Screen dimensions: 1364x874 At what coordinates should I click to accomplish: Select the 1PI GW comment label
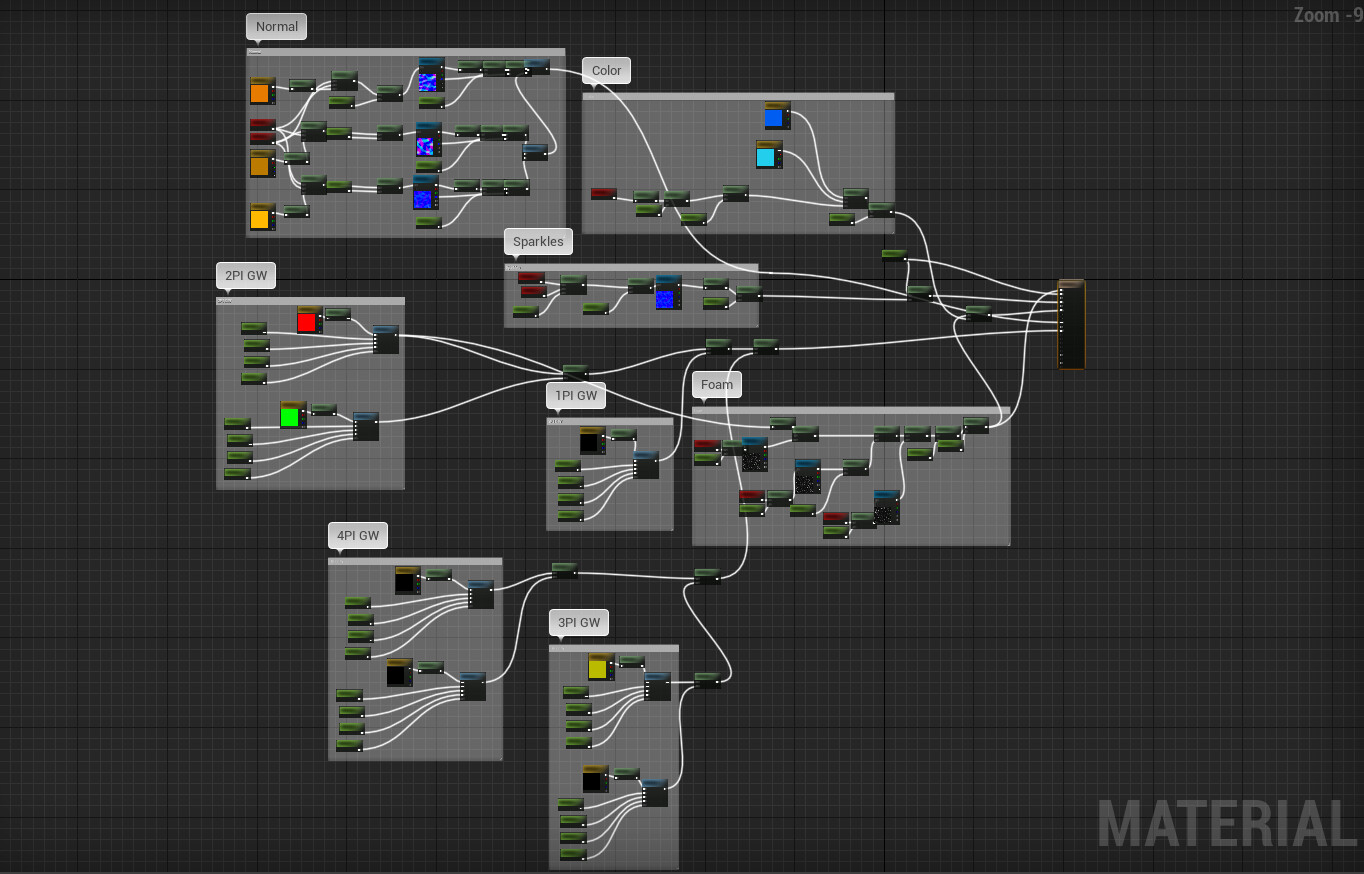577,395
